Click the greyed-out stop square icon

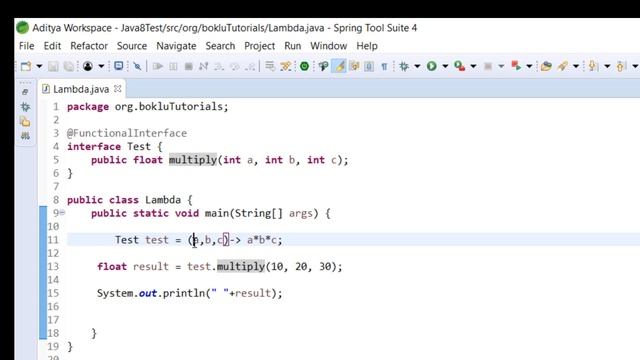(487, 66)
